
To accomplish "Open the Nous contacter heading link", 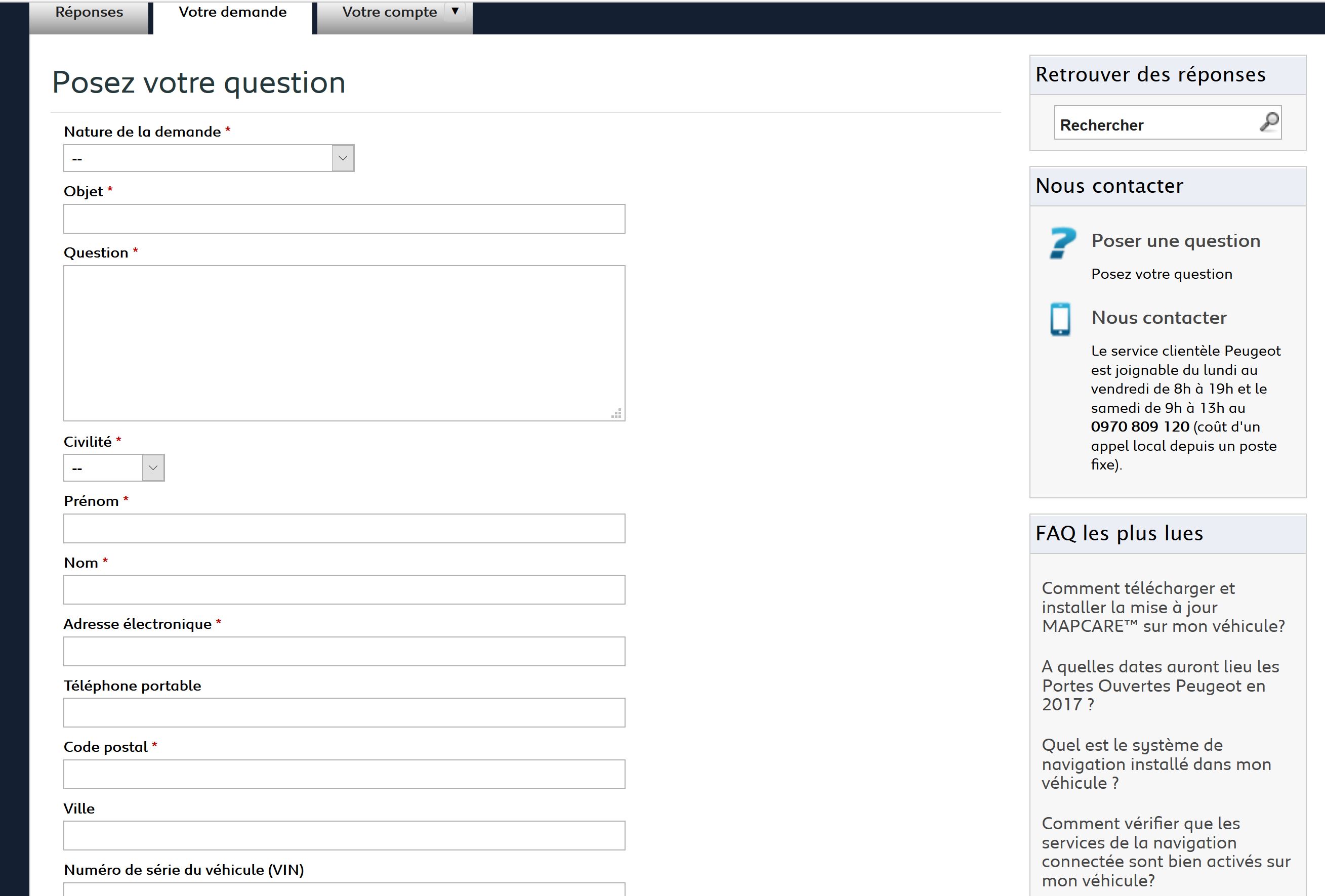I will coord(1158,318).
